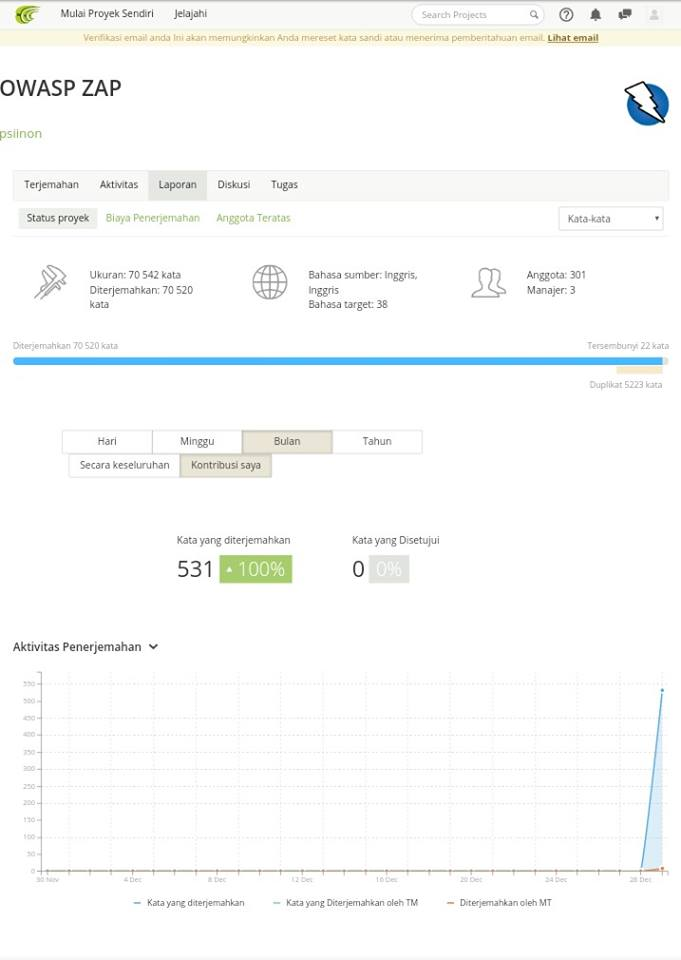The height and width of the screenshot is (960, 681).
Task: Switch to Kontribusi saya view
Action: pos(226,465)
